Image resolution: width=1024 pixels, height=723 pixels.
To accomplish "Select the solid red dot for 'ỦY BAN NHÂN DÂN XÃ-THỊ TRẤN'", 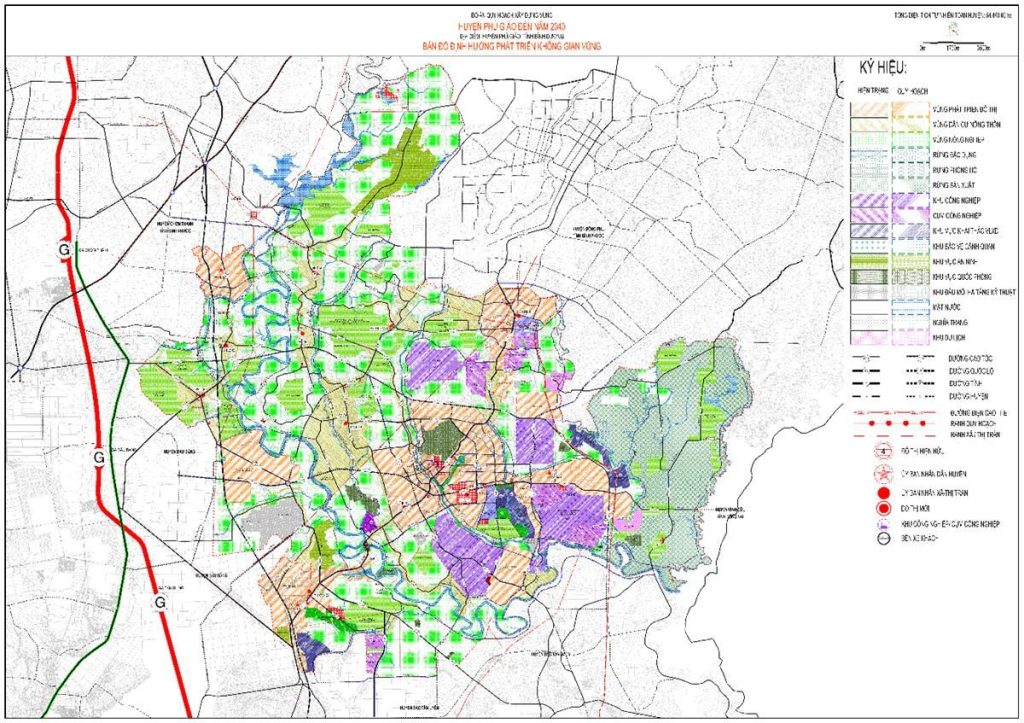I will point(883,493).
